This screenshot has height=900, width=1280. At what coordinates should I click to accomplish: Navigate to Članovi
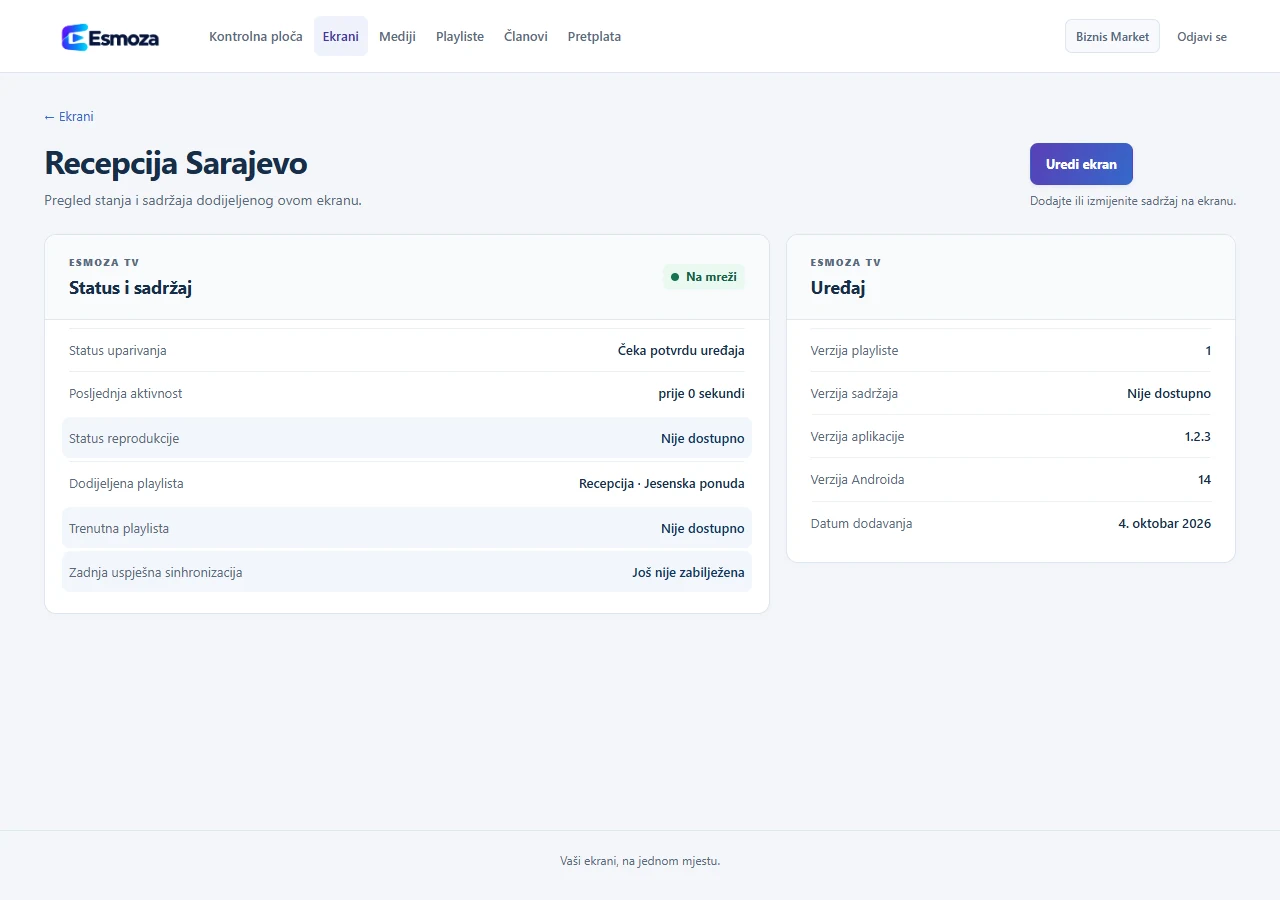coord(526,36)
